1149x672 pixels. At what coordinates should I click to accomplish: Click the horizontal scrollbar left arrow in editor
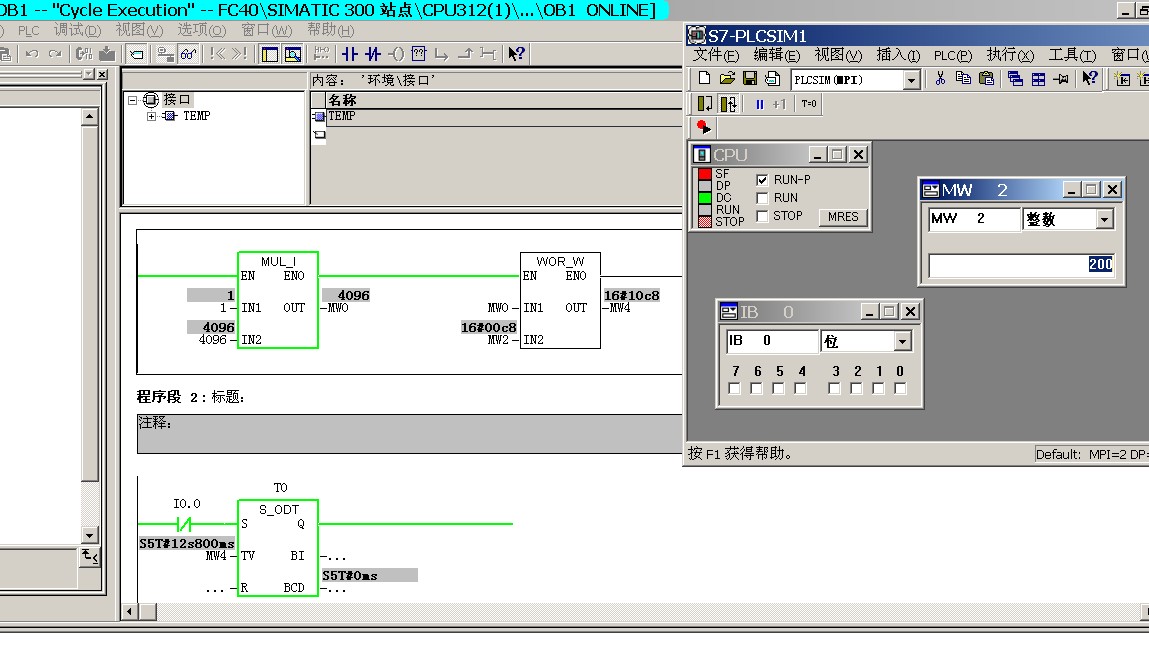click(x=130, y=611)
